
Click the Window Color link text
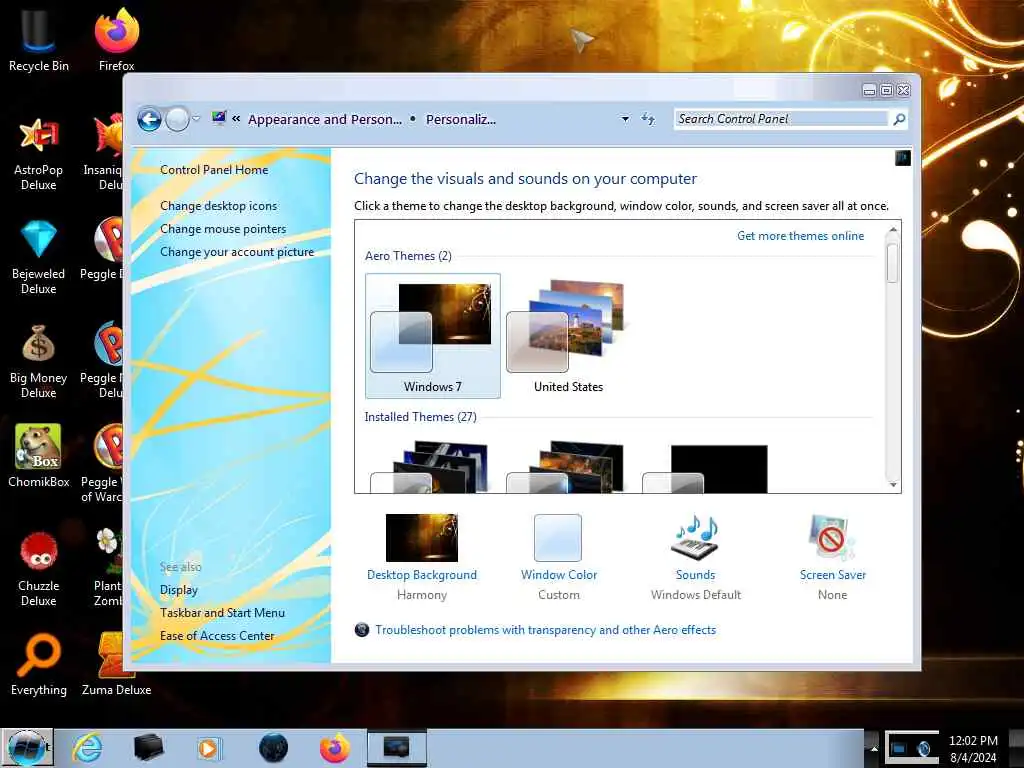click(559, 575)
